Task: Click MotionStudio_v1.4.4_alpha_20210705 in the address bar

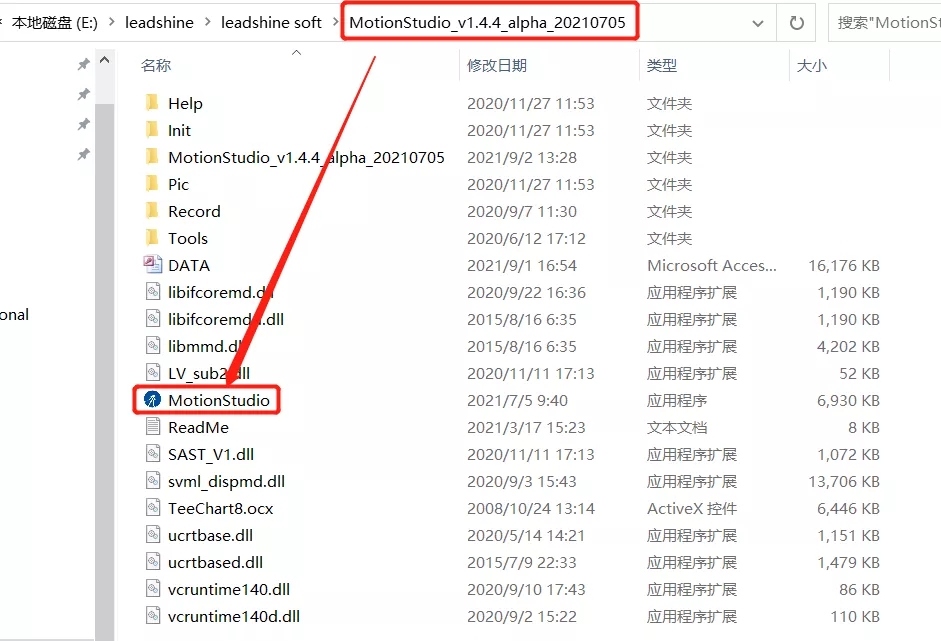Action: tap(487, 22)
